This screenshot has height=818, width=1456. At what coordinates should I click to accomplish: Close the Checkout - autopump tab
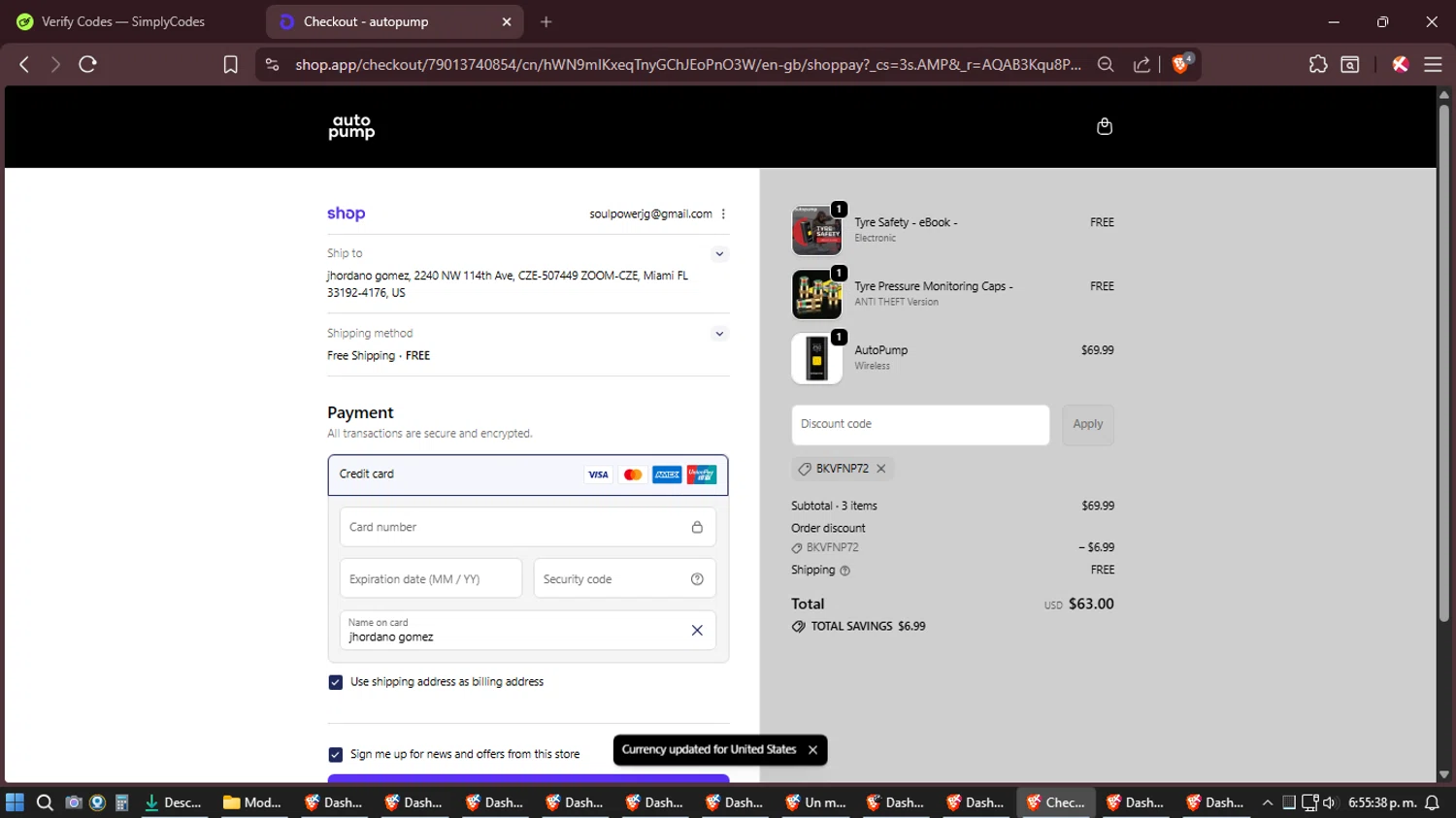(x=507, y=21)
